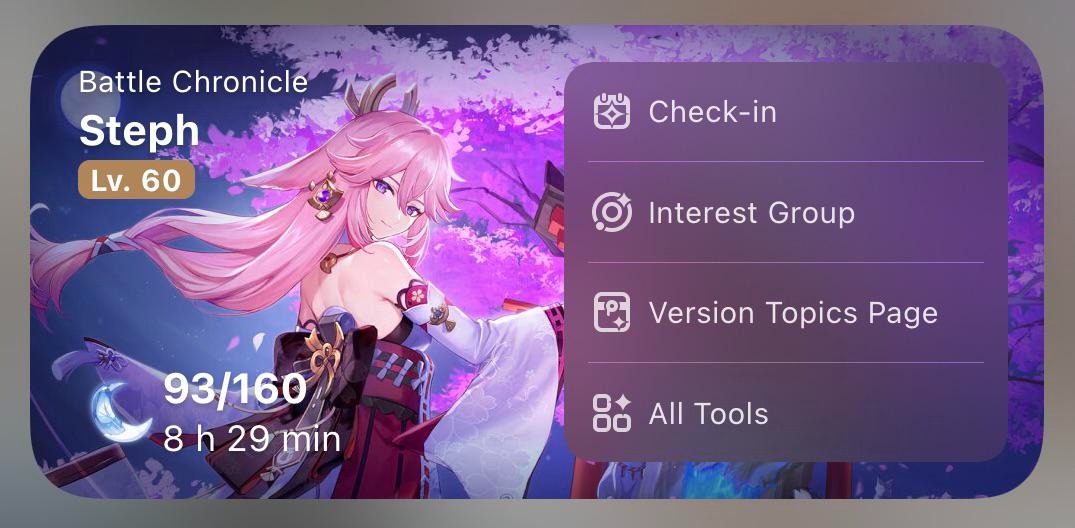Open the Check-in menu entry

786,112
